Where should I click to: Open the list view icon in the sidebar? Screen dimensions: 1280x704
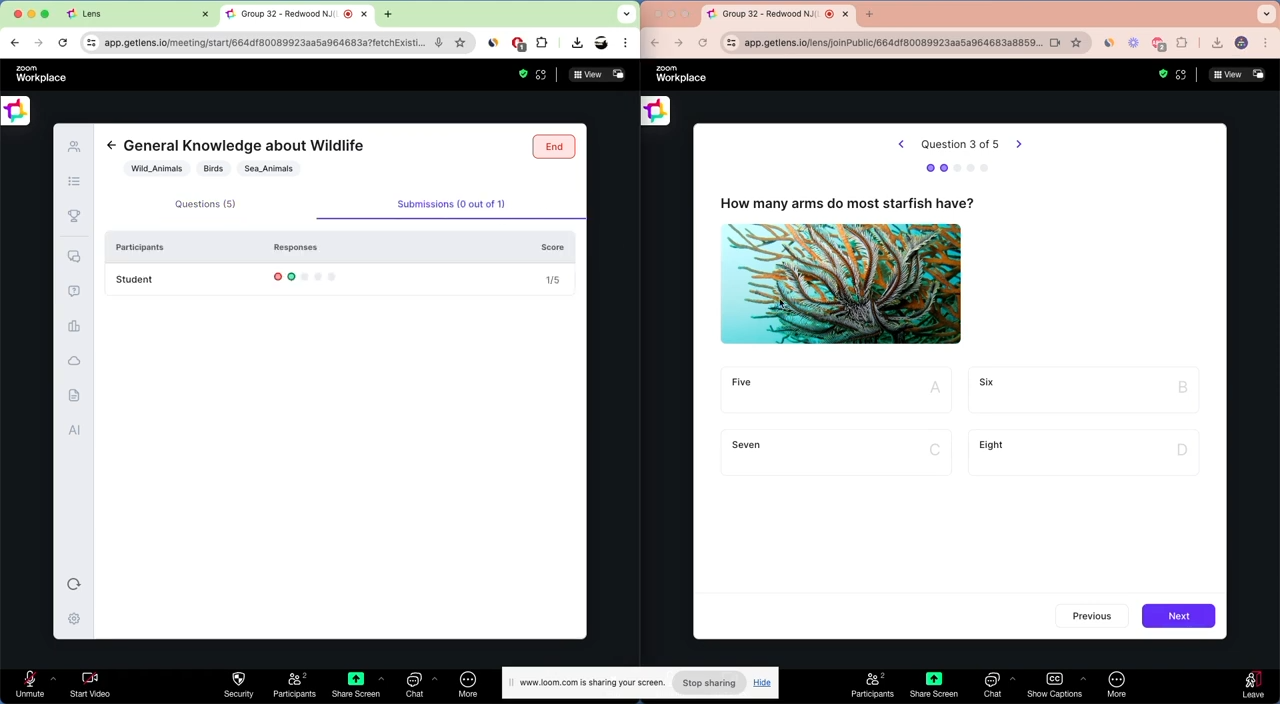(x=73, y=181)
